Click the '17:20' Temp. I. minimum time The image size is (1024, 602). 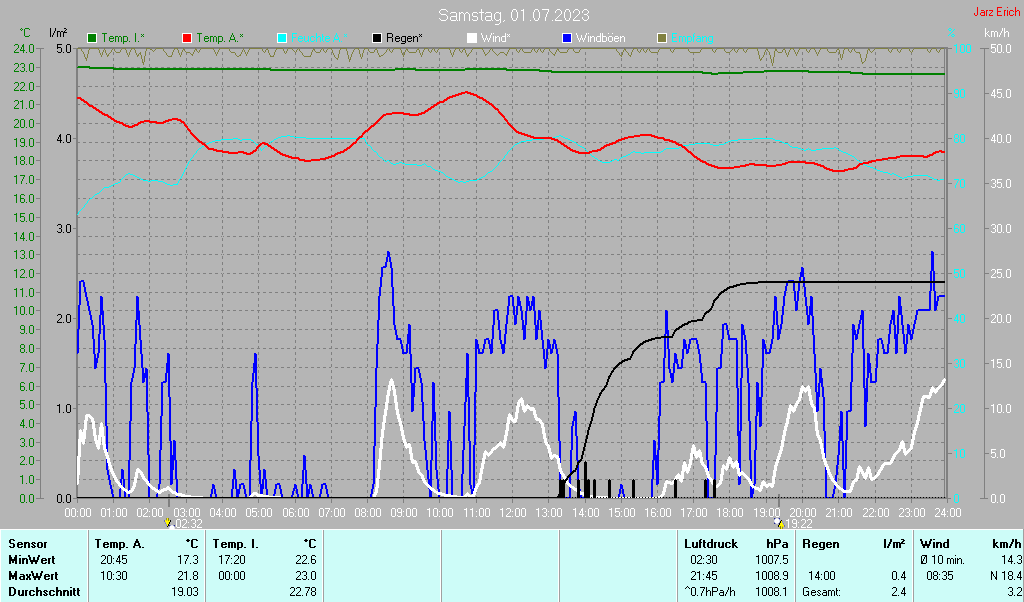click(232, 560)
